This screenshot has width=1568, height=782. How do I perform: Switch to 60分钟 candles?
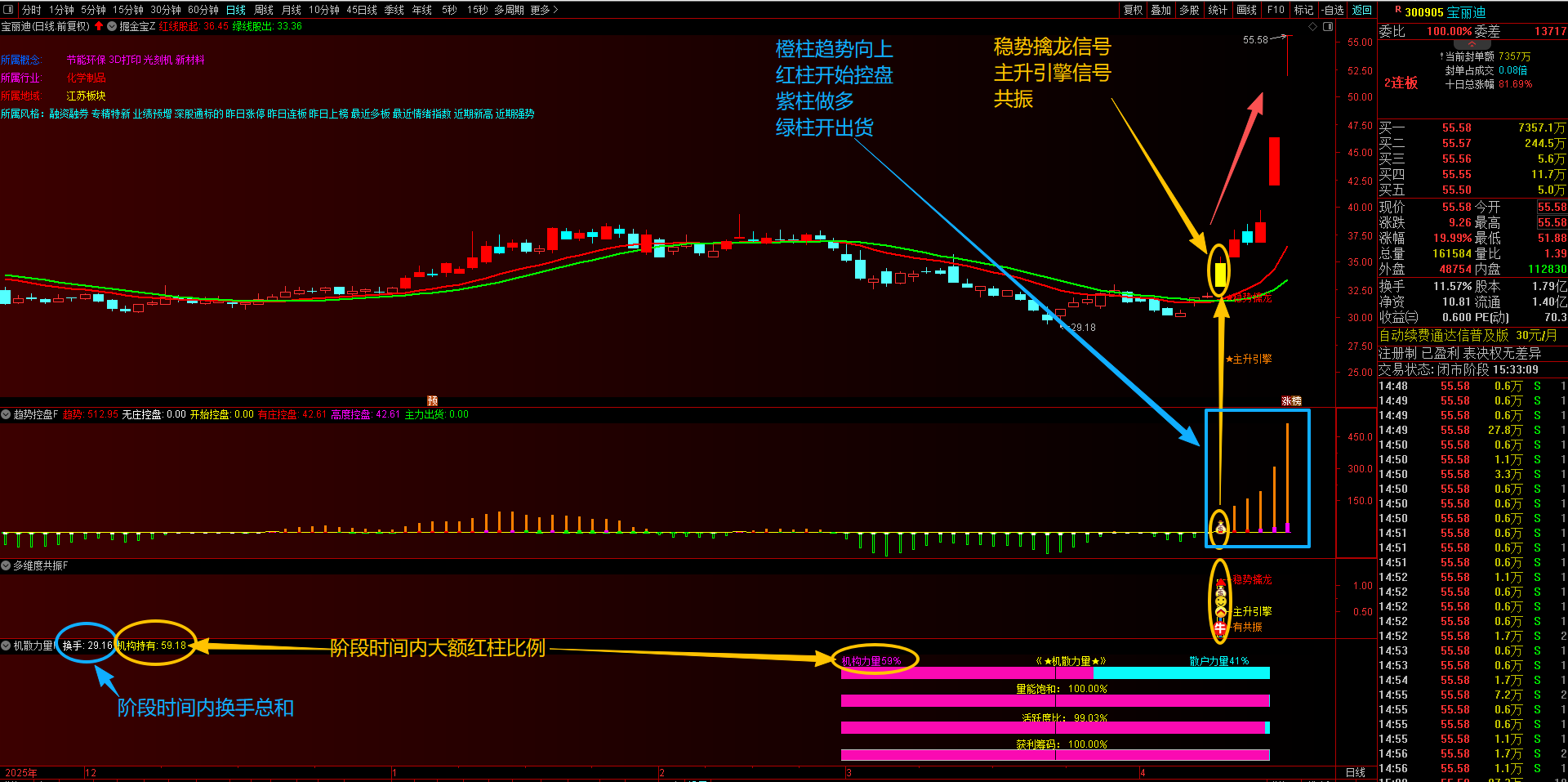(203, 10)
